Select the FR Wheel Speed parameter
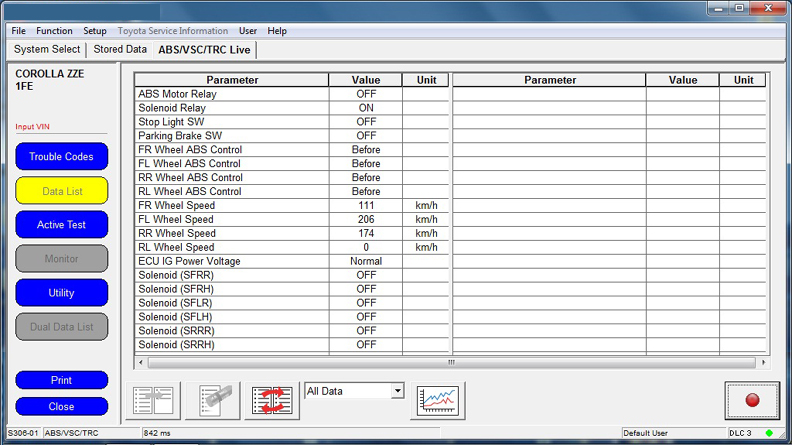Viewport: 792px width, 445px height. click(x=292, y=206)
